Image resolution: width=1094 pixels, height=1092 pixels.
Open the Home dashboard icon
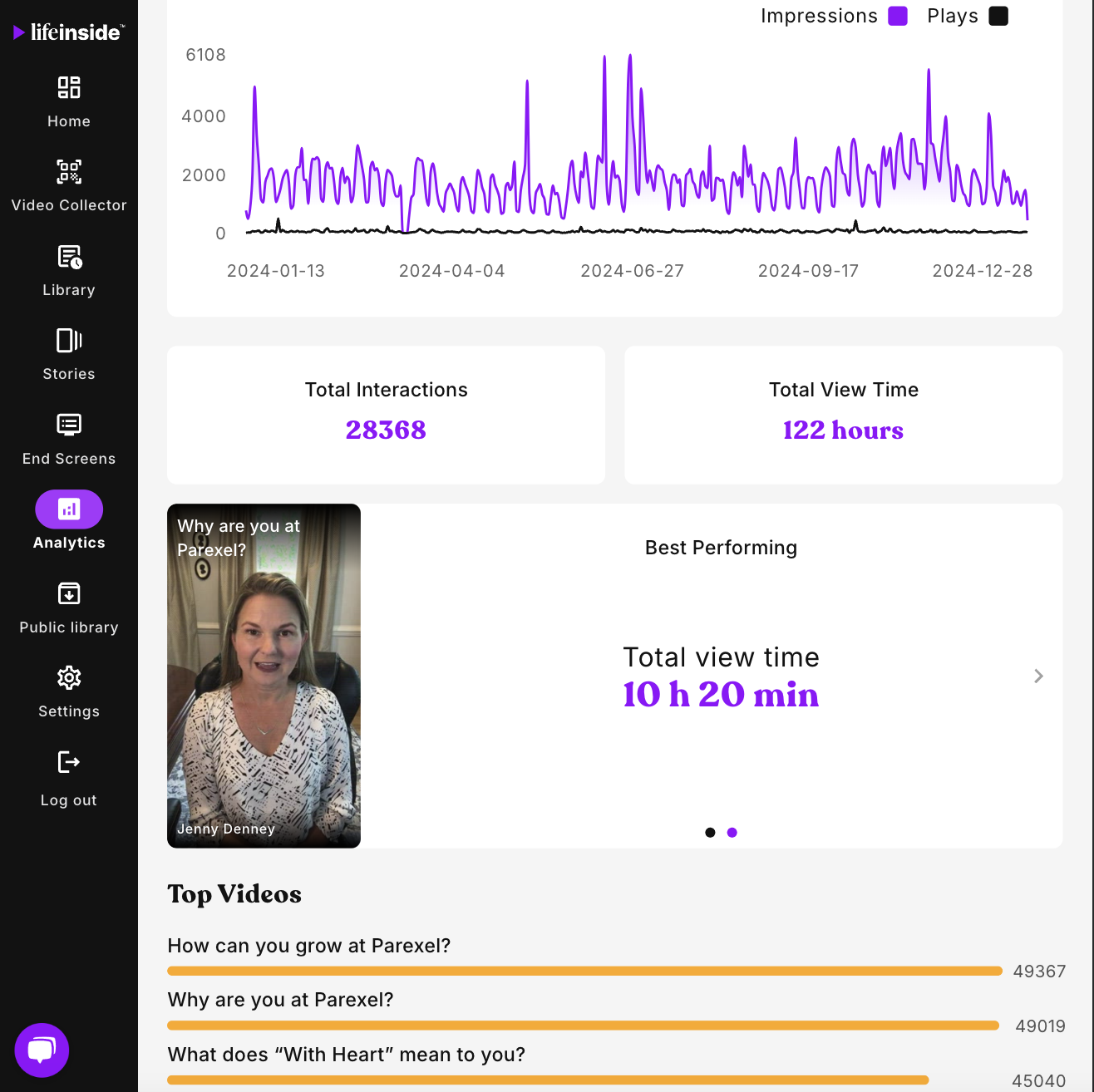(x=69, y=87)
